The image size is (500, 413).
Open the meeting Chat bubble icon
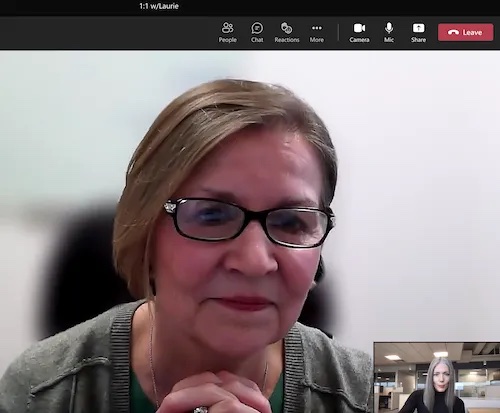click(x=257, y=28)
